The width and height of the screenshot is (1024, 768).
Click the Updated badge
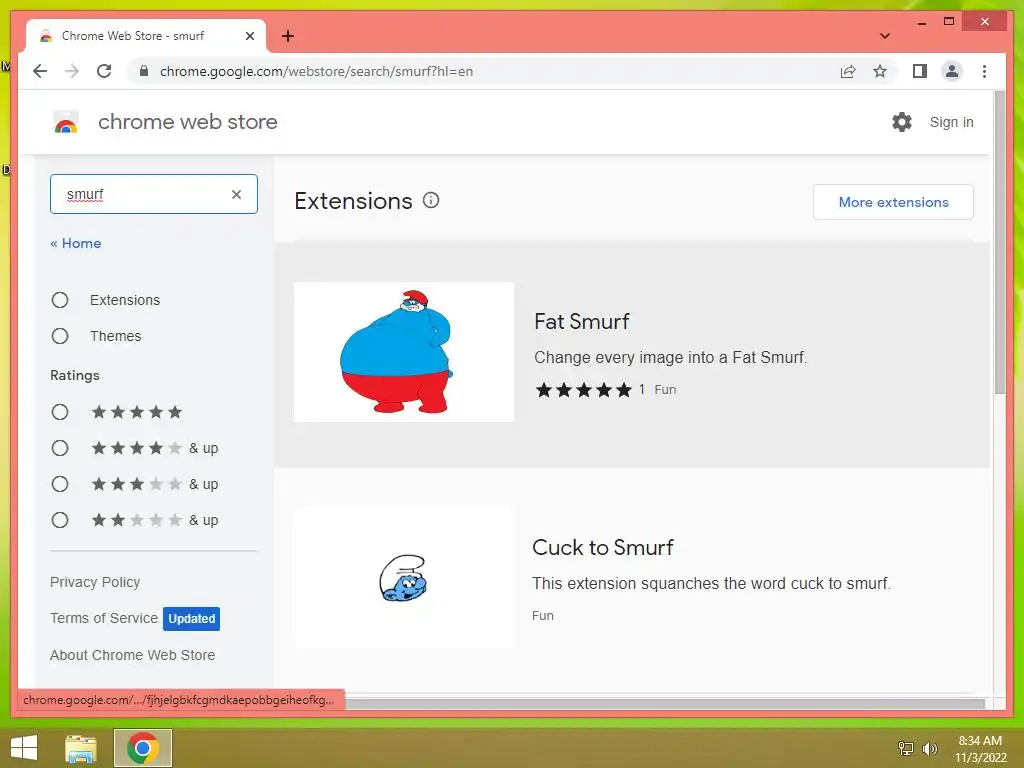[x=191, y=618]
